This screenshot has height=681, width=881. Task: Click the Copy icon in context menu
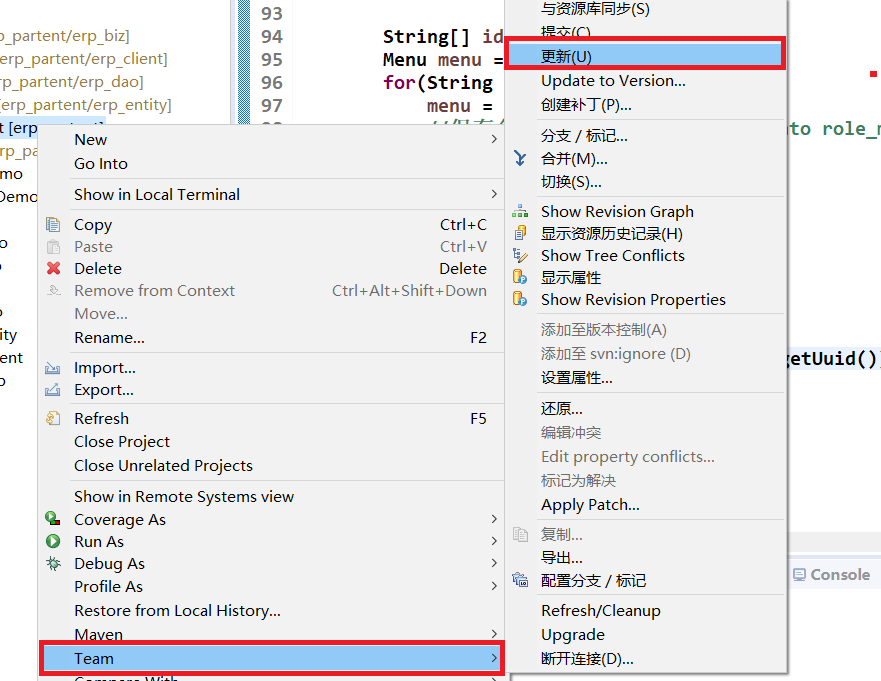[x=53, y=225]
